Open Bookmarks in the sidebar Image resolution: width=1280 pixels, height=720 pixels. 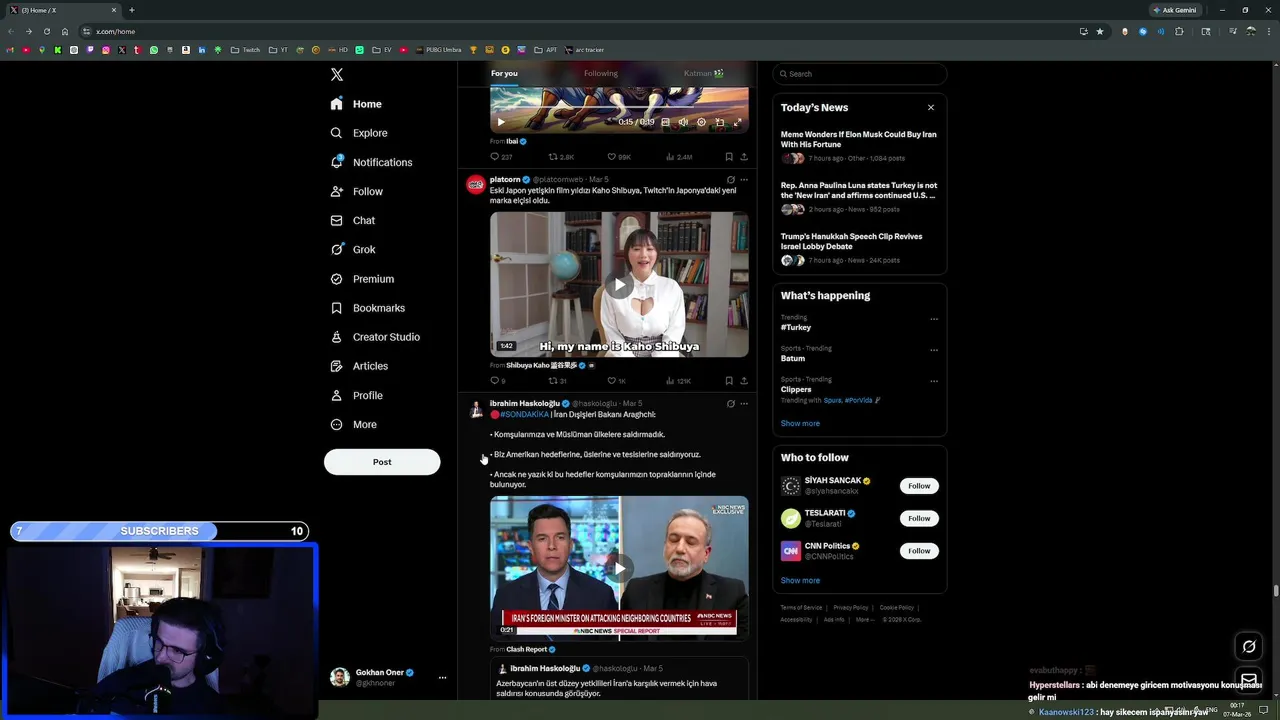coord(367,308)
